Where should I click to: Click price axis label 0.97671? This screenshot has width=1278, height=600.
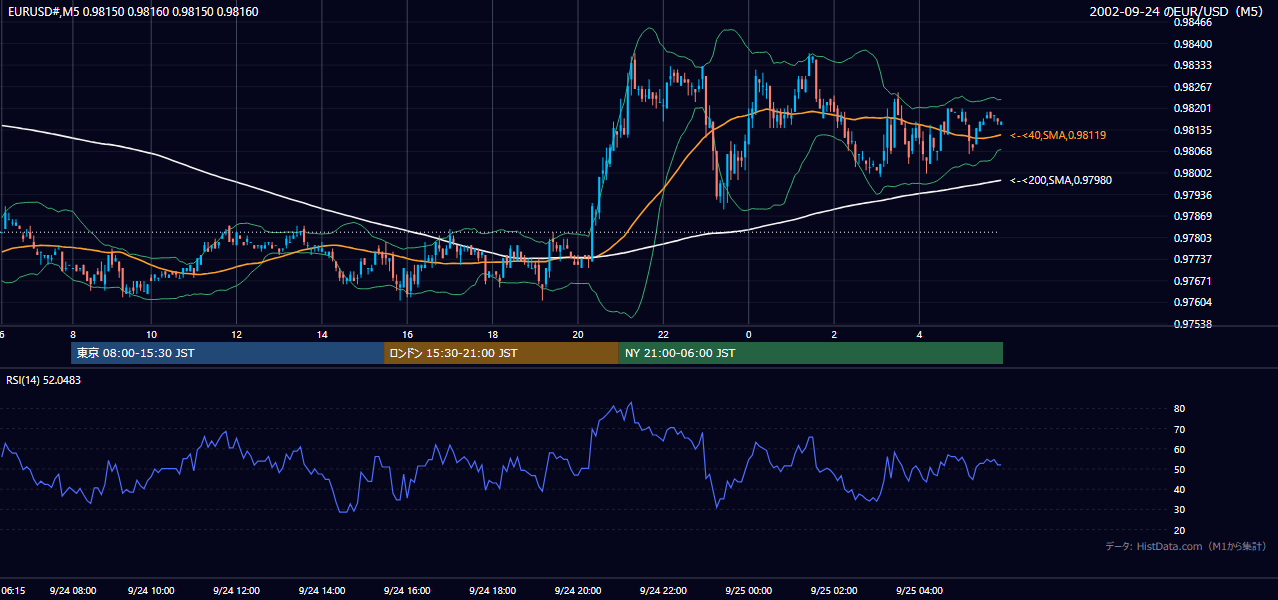click(x=1194, y=281)
